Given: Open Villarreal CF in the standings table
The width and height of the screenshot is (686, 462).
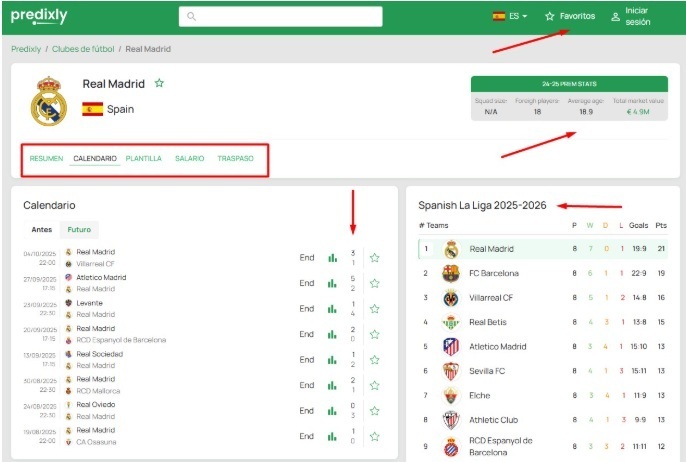Looking at the screenshot, I should pos(492,297).
